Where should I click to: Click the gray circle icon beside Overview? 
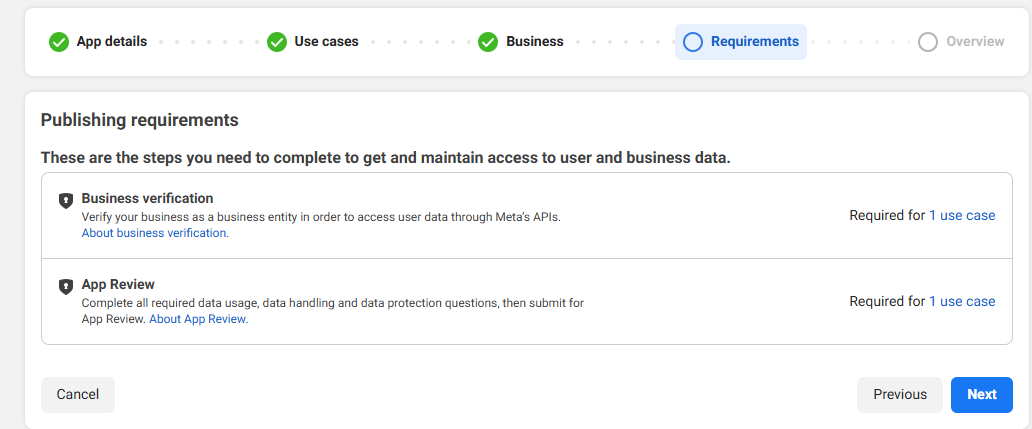pos(928,42)
